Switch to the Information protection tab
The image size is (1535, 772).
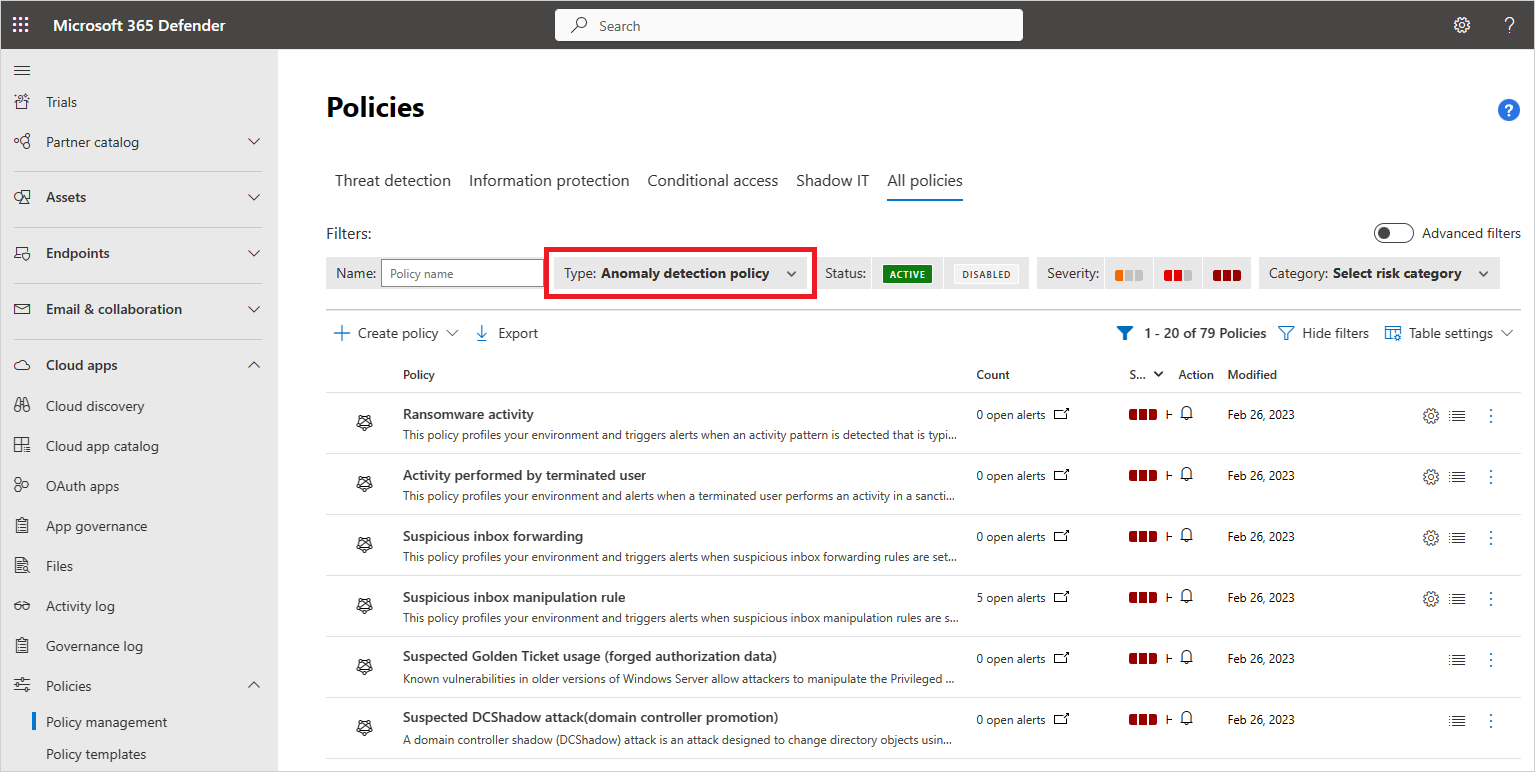pos(549,181)
